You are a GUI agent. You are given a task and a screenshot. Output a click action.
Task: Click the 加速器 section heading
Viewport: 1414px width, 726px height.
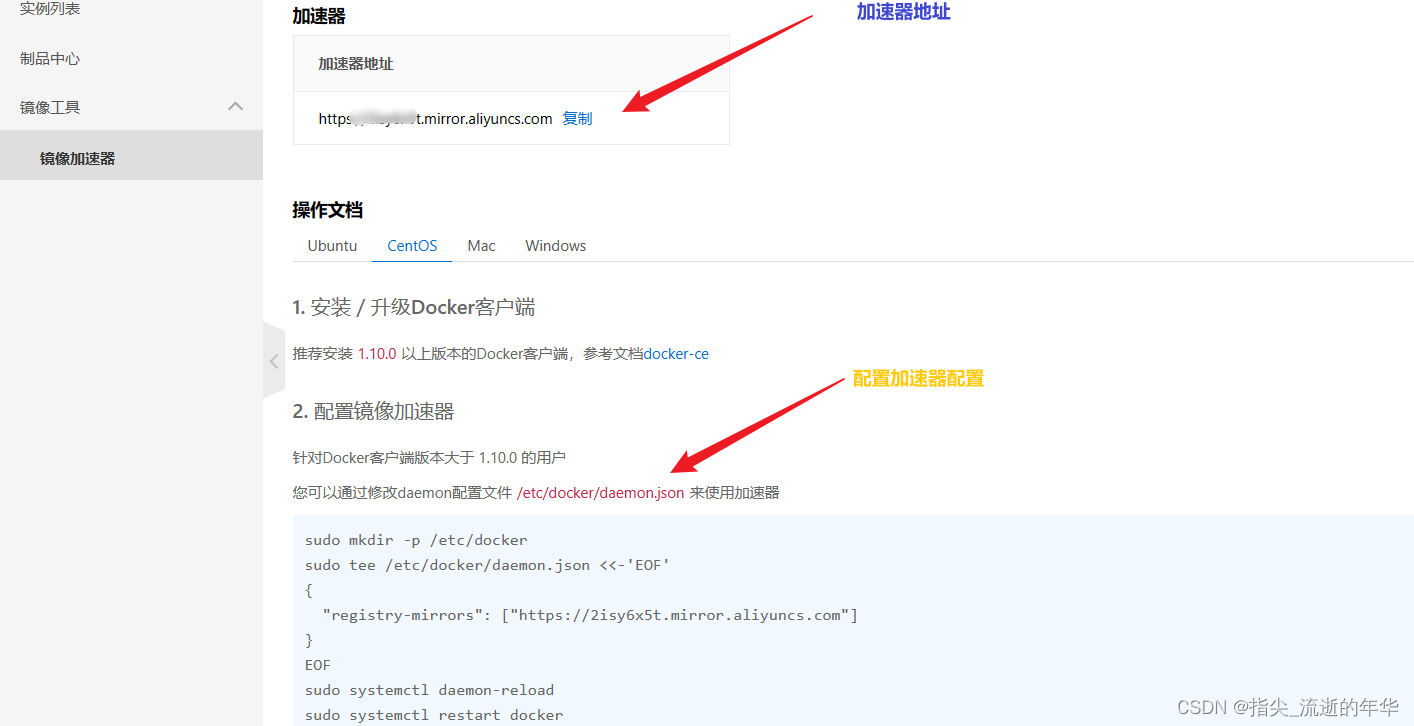coord(319,16)
